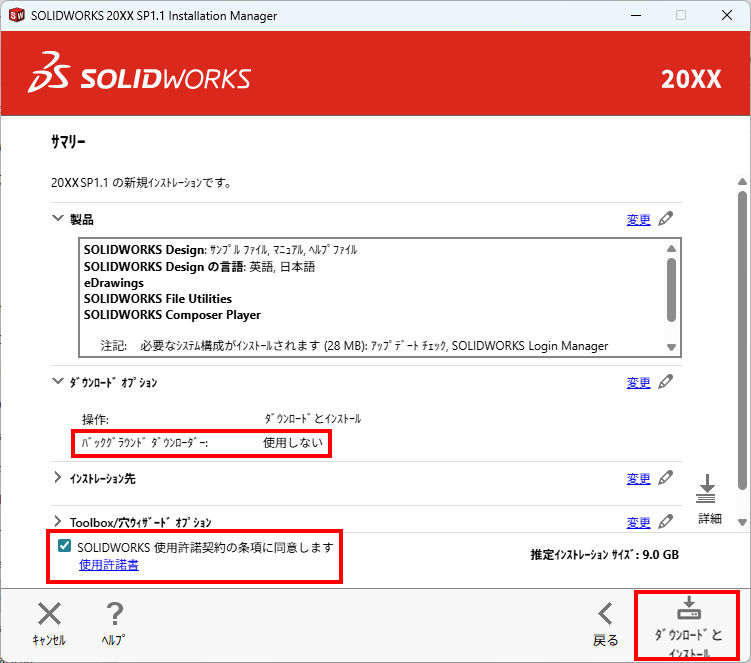The width and height of the screenshot is (751, 663).
Task: Click the product list scrollbar down arrow
Action: [671, 347]
